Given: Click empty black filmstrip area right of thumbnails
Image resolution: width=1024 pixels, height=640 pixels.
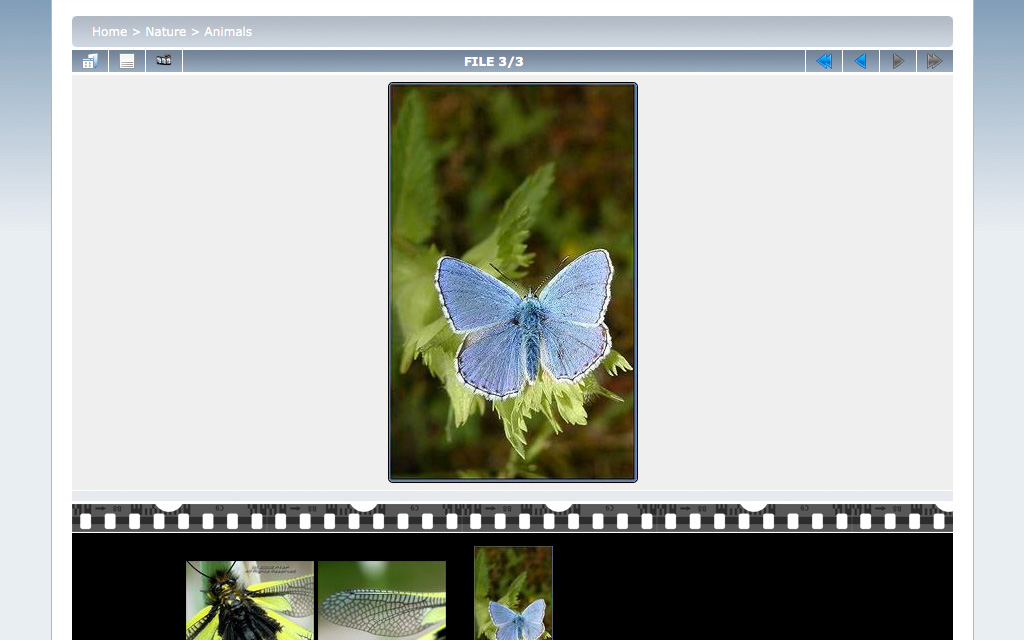Looking at the screenshot, I should tap(750, 590).
